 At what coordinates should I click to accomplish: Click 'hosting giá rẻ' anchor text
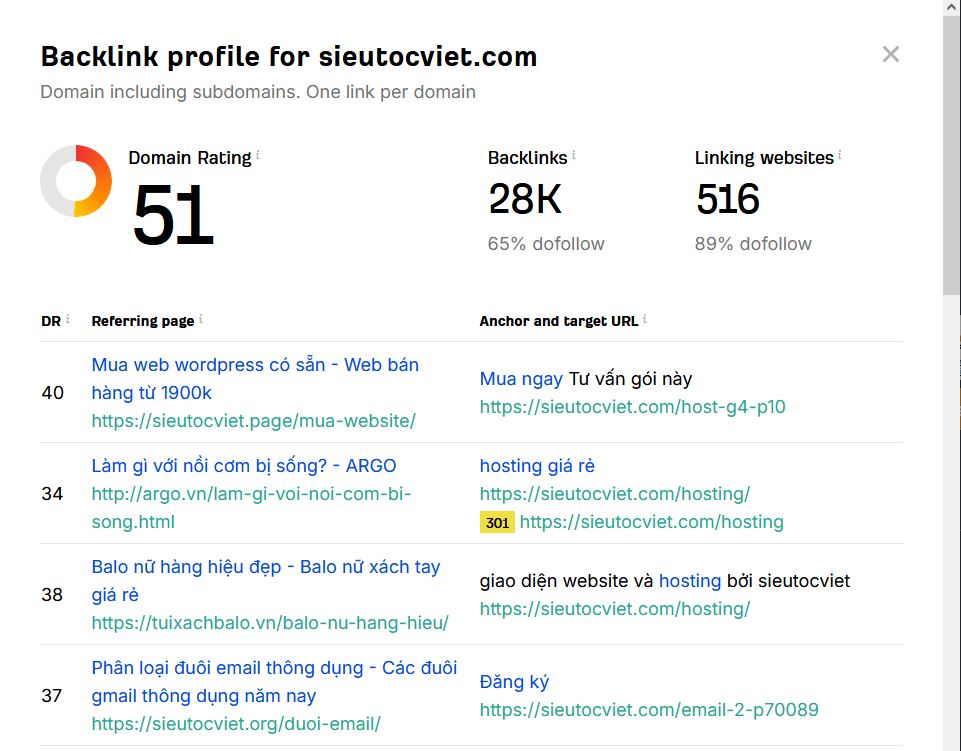[x=537, y=466]
